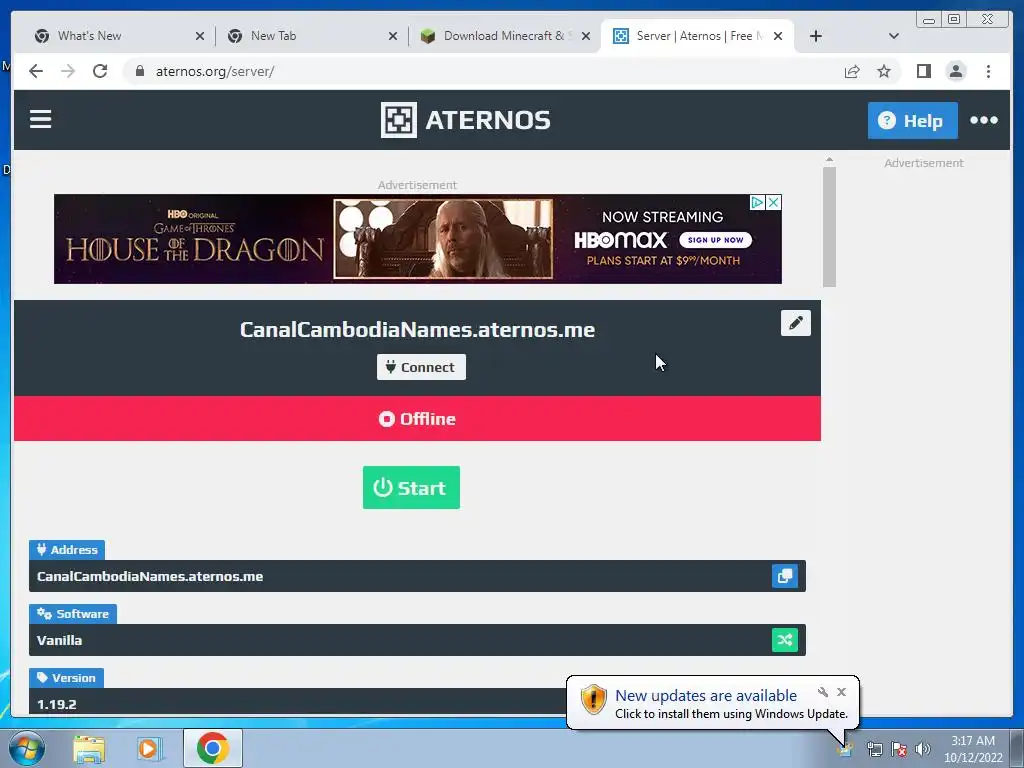Reload the Aternos page
This screenshot has height=768, width=1024.
tap(100, 71)
